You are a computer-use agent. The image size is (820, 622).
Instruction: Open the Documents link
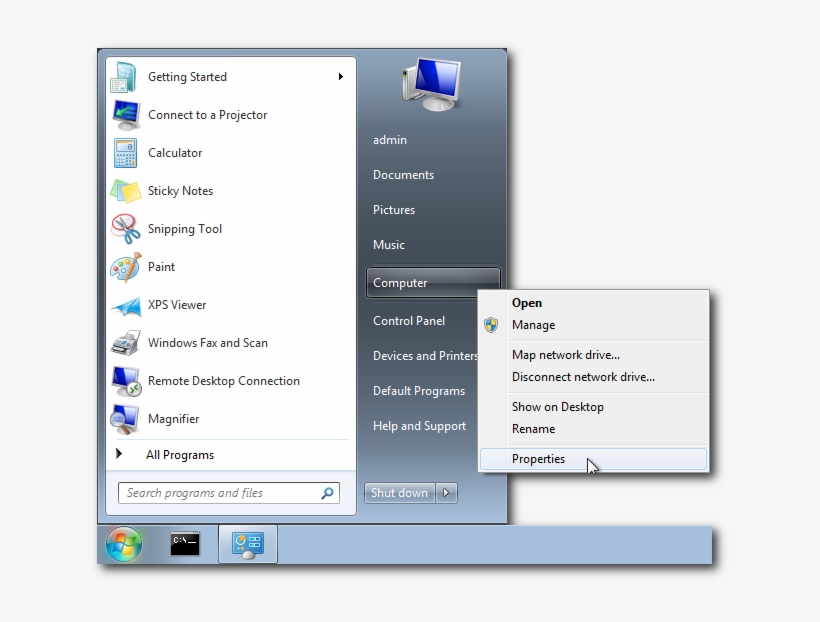coord(403,175)
